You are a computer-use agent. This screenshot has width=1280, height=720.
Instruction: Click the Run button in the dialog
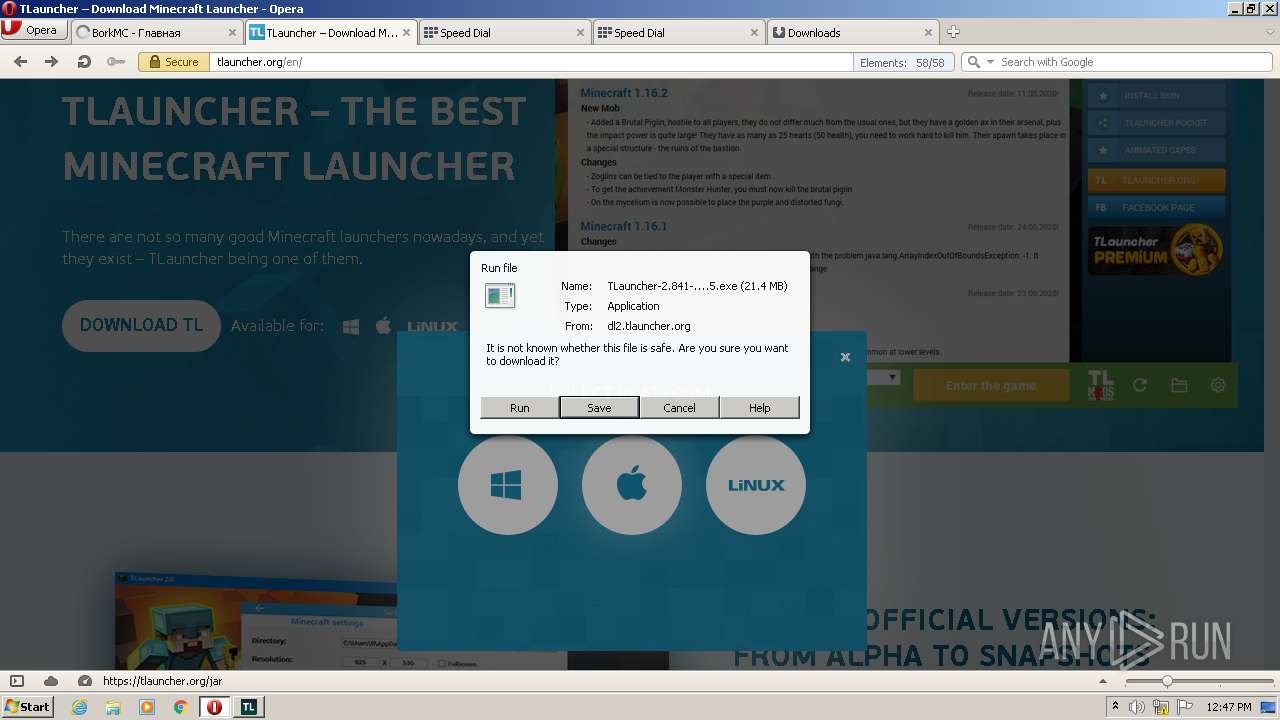tap(519, 408)
